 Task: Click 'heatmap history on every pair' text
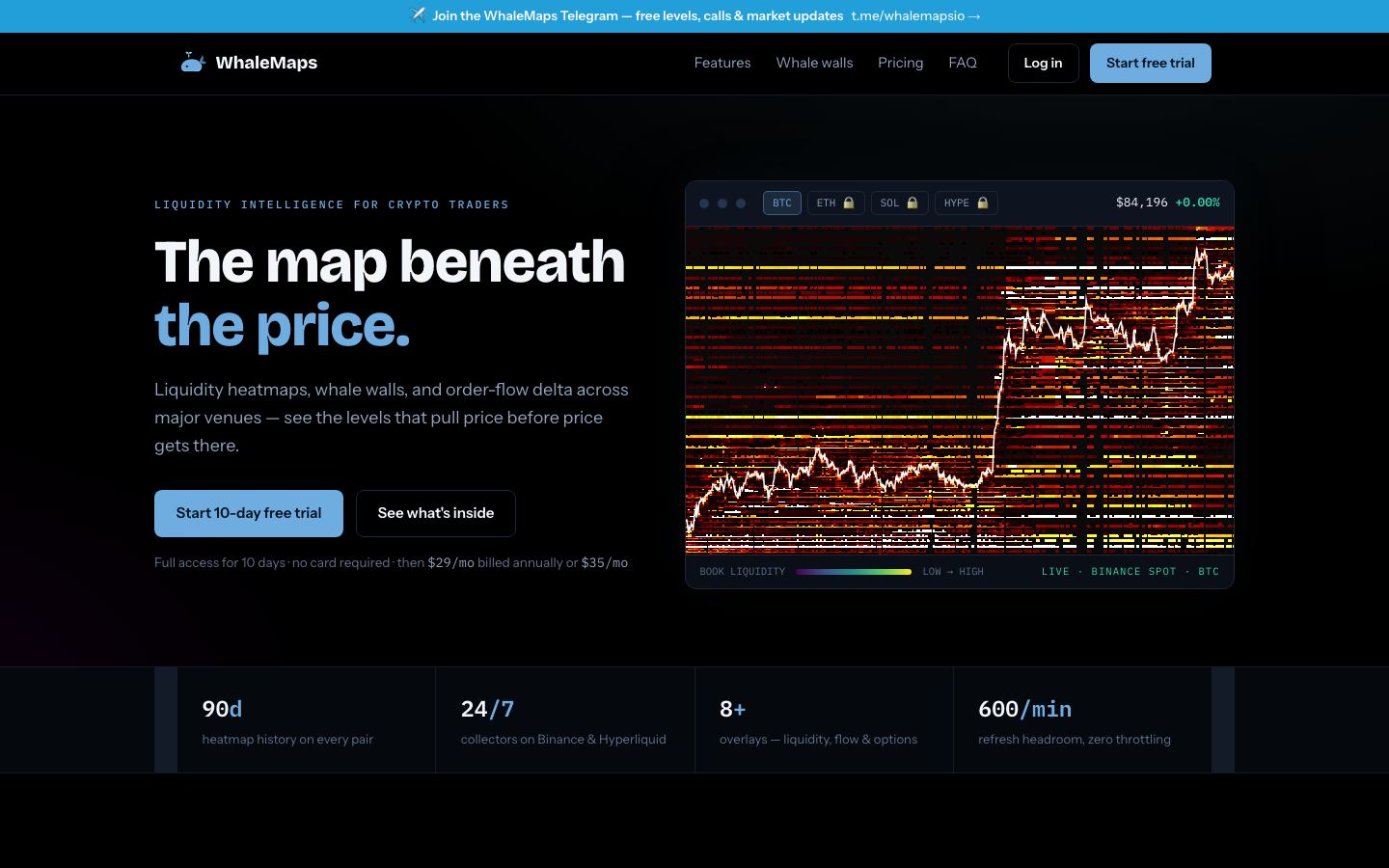[287, 740]
